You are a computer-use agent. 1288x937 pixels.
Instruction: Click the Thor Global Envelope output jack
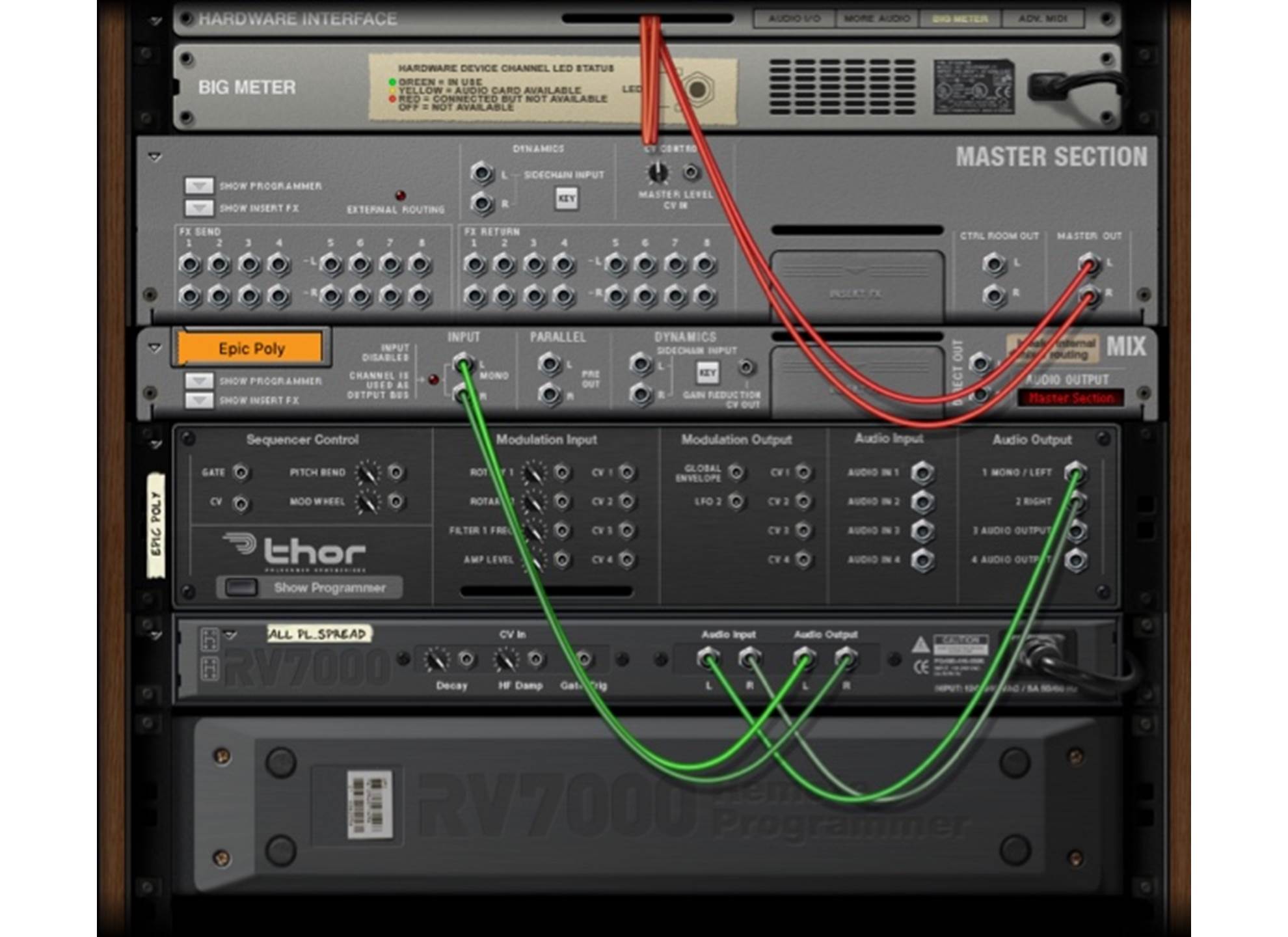coord(736,472)
